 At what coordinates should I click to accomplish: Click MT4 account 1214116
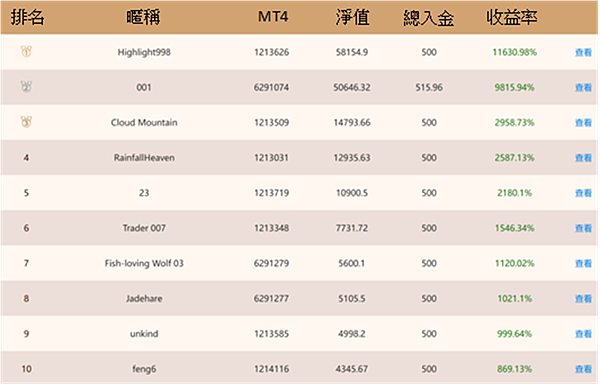[x=272, y=369]
